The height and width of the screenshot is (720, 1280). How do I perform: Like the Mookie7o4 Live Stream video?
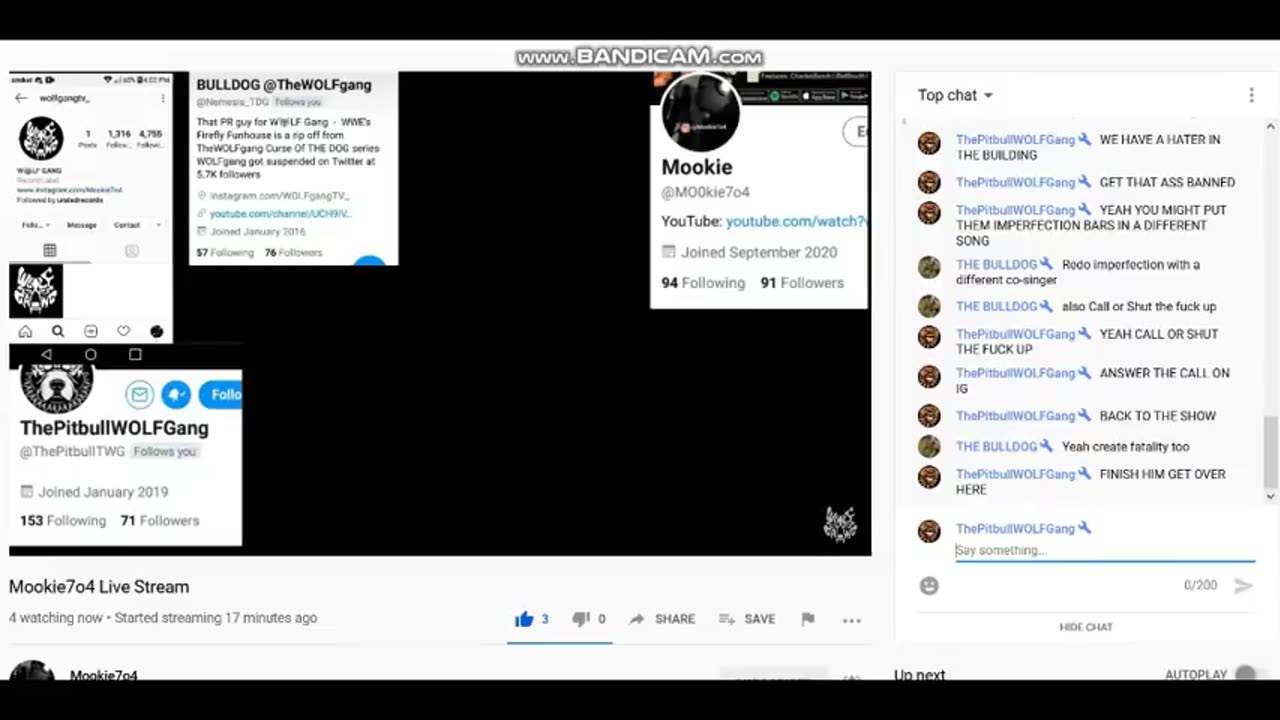click(x=531, y=619)
